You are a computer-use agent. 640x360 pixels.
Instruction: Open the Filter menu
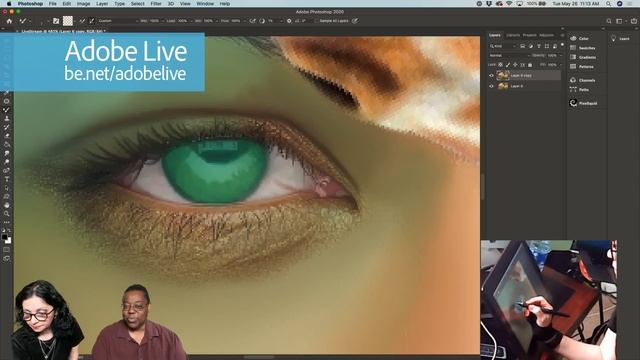pos(156,4)
